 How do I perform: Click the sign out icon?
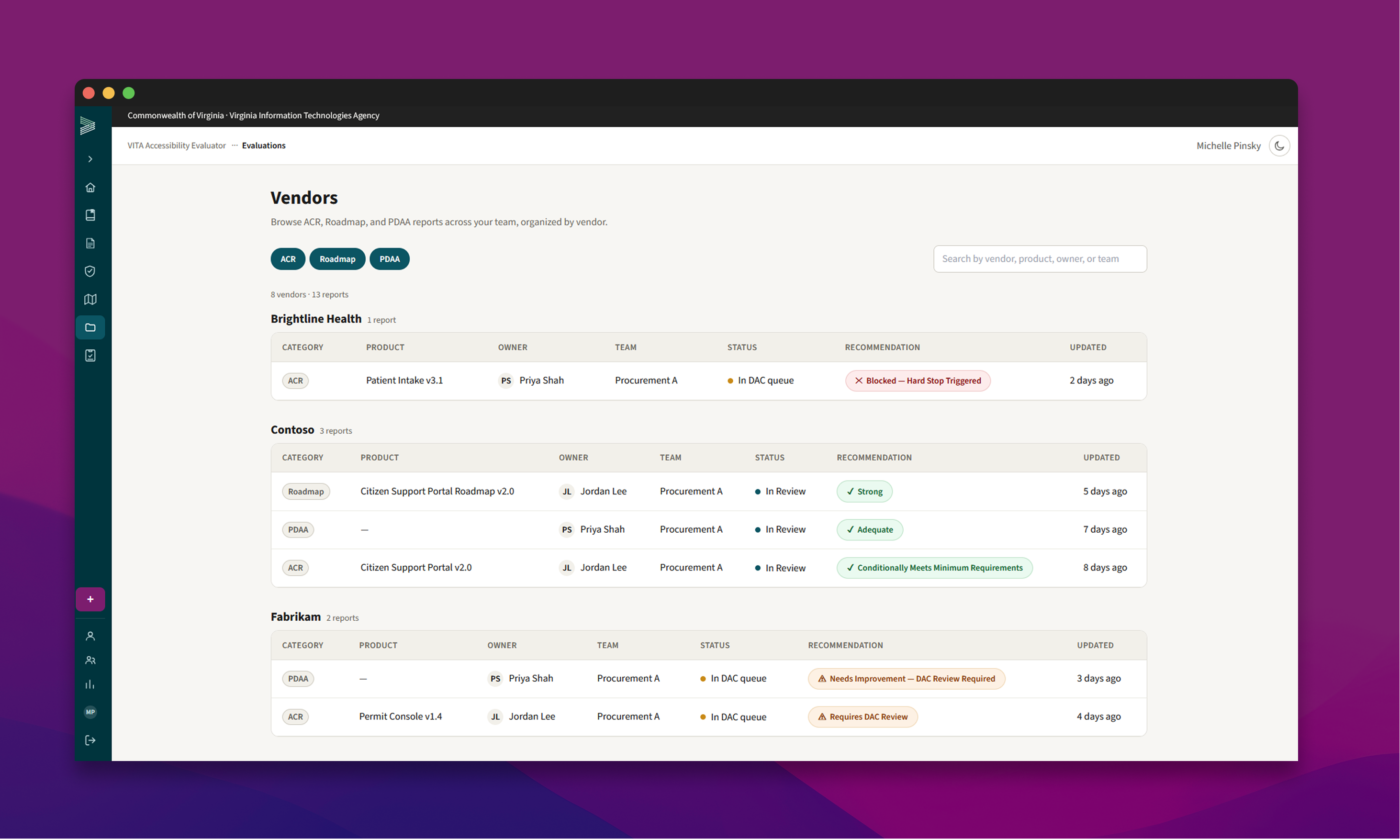click(90, 740)
